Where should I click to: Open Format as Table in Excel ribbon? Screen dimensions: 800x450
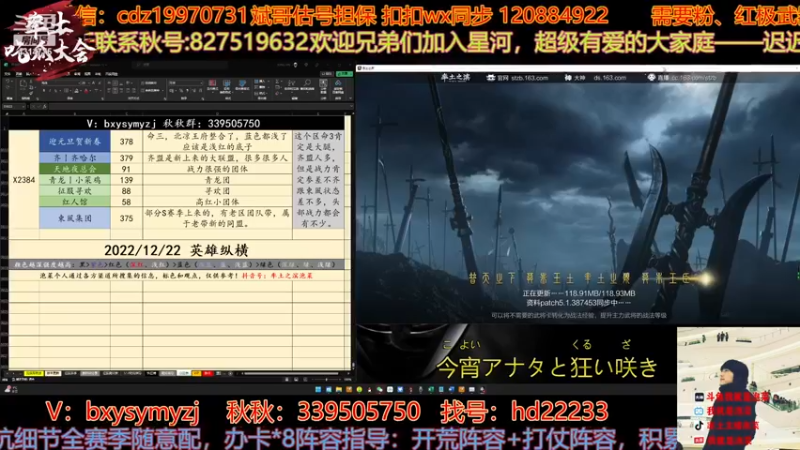(226, 85)
